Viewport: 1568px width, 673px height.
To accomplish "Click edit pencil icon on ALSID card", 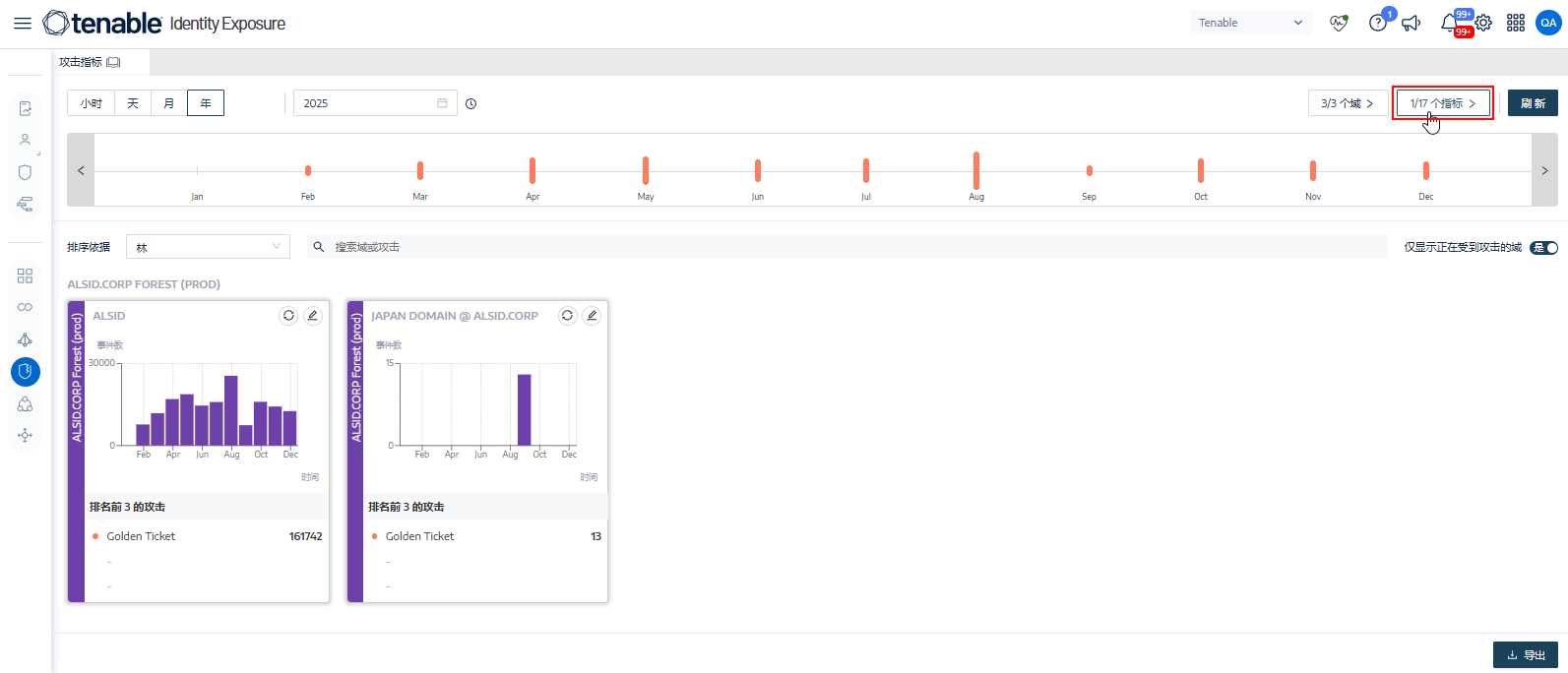I will pyautogui.click(x=313, y=316).
